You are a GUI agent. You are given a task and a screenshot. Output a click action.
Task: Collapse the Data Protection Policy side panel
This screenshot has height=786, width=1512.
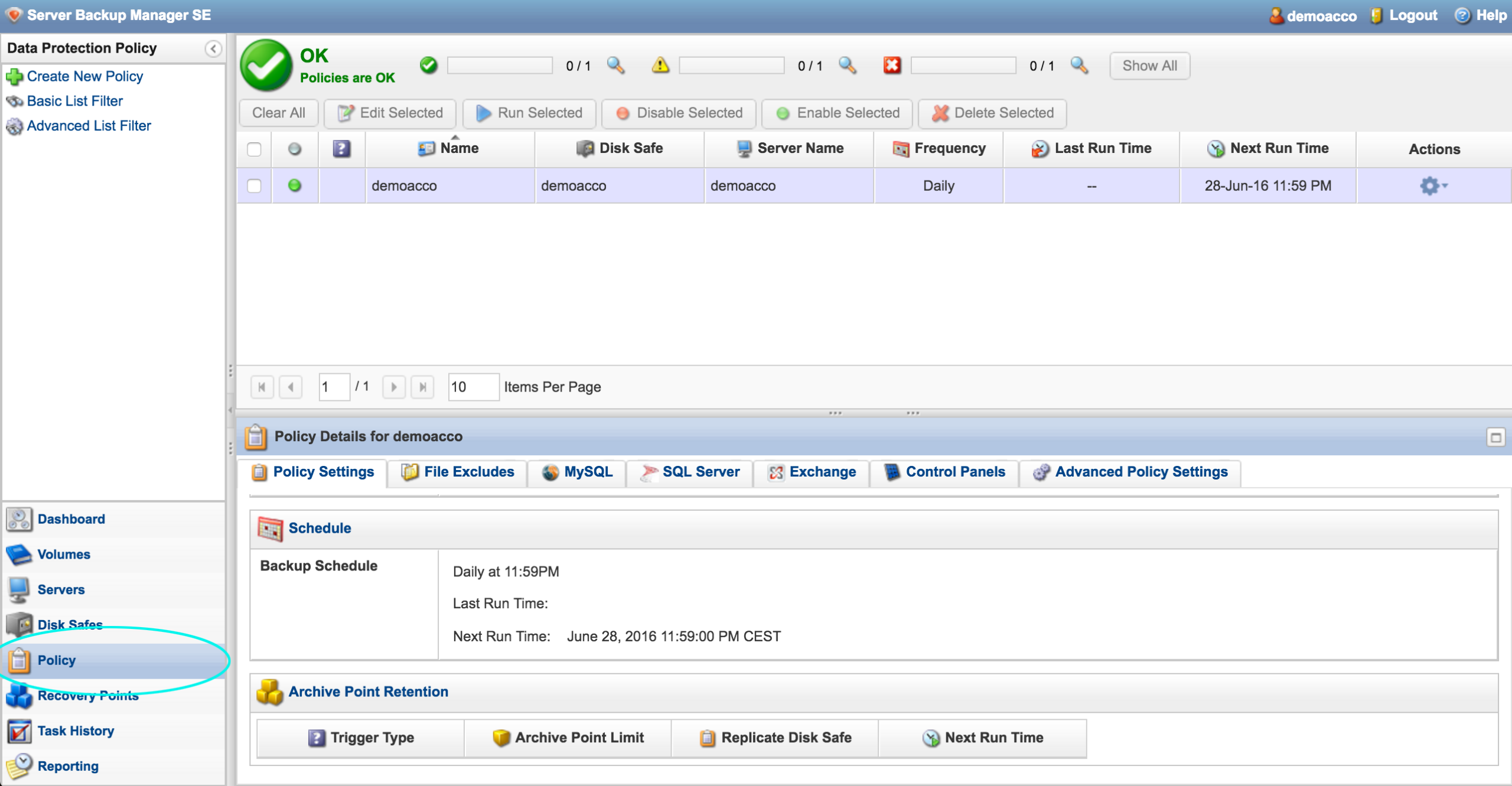[x=213, y=48]
